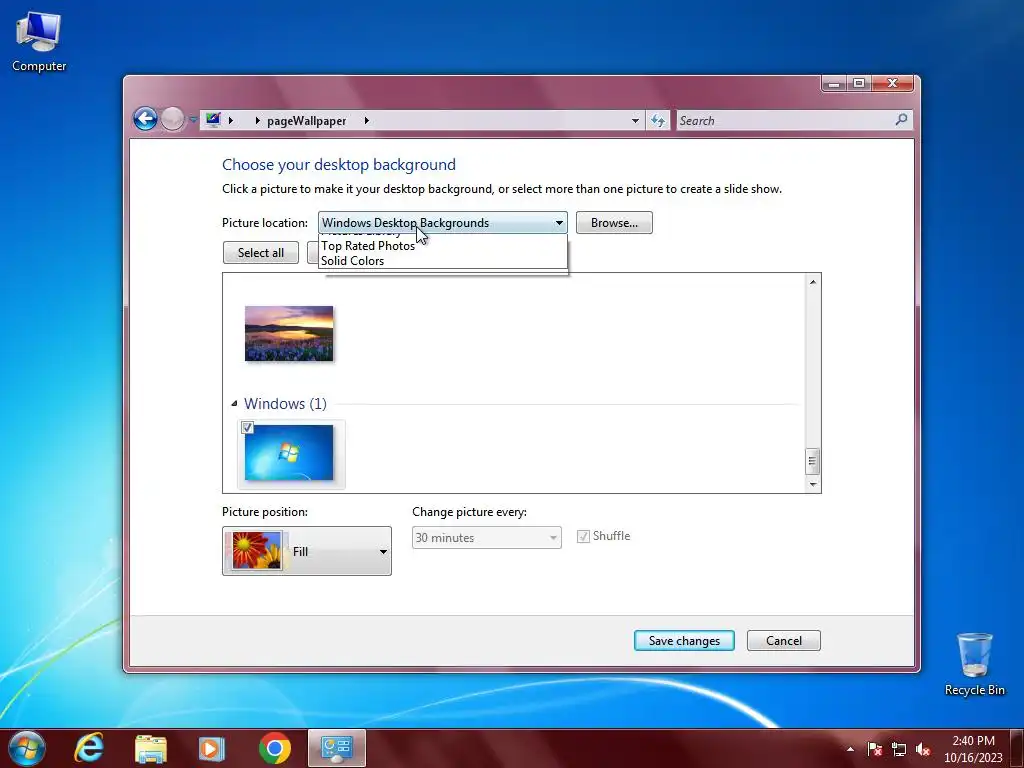
Task: Uncheck the Windows logo wallpaper checkbox
Action: [247, 428]
